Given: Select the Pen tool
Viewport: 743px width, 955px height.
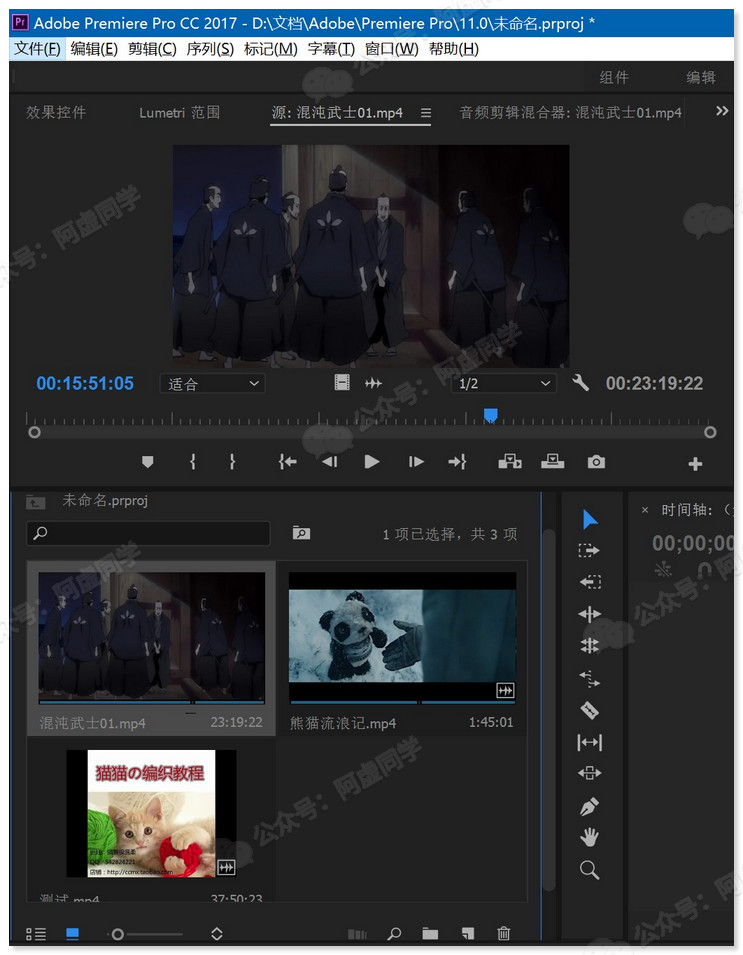Looking at the screenshot, I should [x=590, y=806].
